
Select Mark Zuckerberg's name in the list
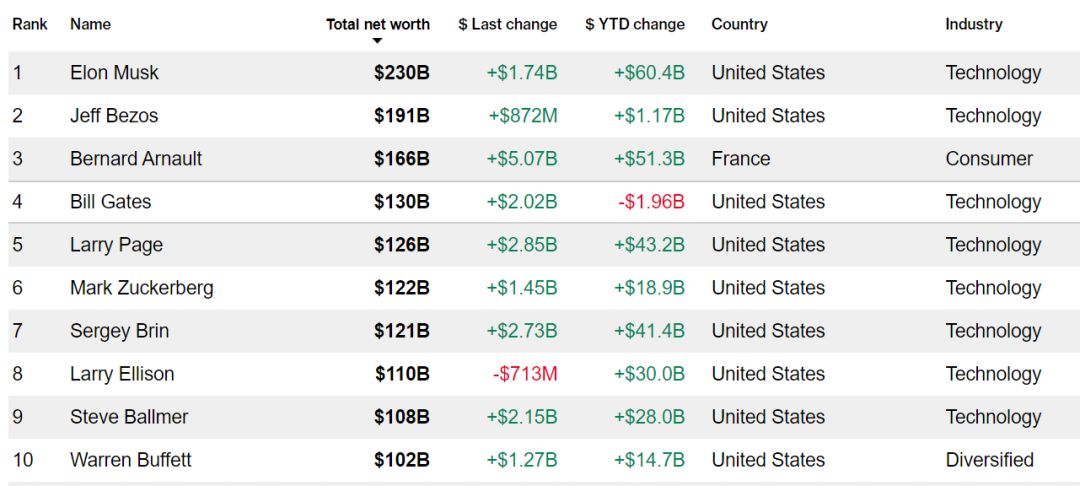click(x=142, y=288)
